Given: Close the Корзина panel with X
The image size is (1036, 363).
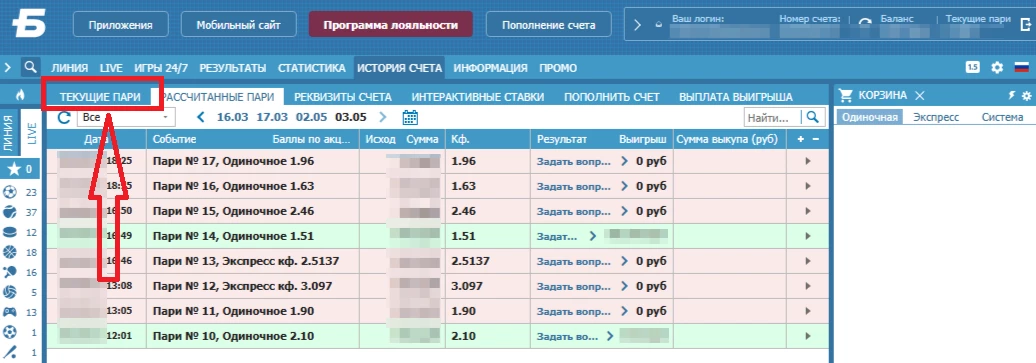Looking at the screenshot, I should [919, 96].
